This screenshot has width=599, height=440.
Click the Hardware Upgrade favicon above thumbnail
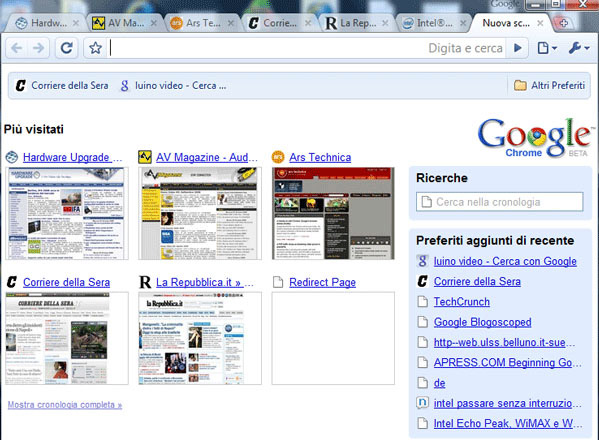(x=12, y=157)
